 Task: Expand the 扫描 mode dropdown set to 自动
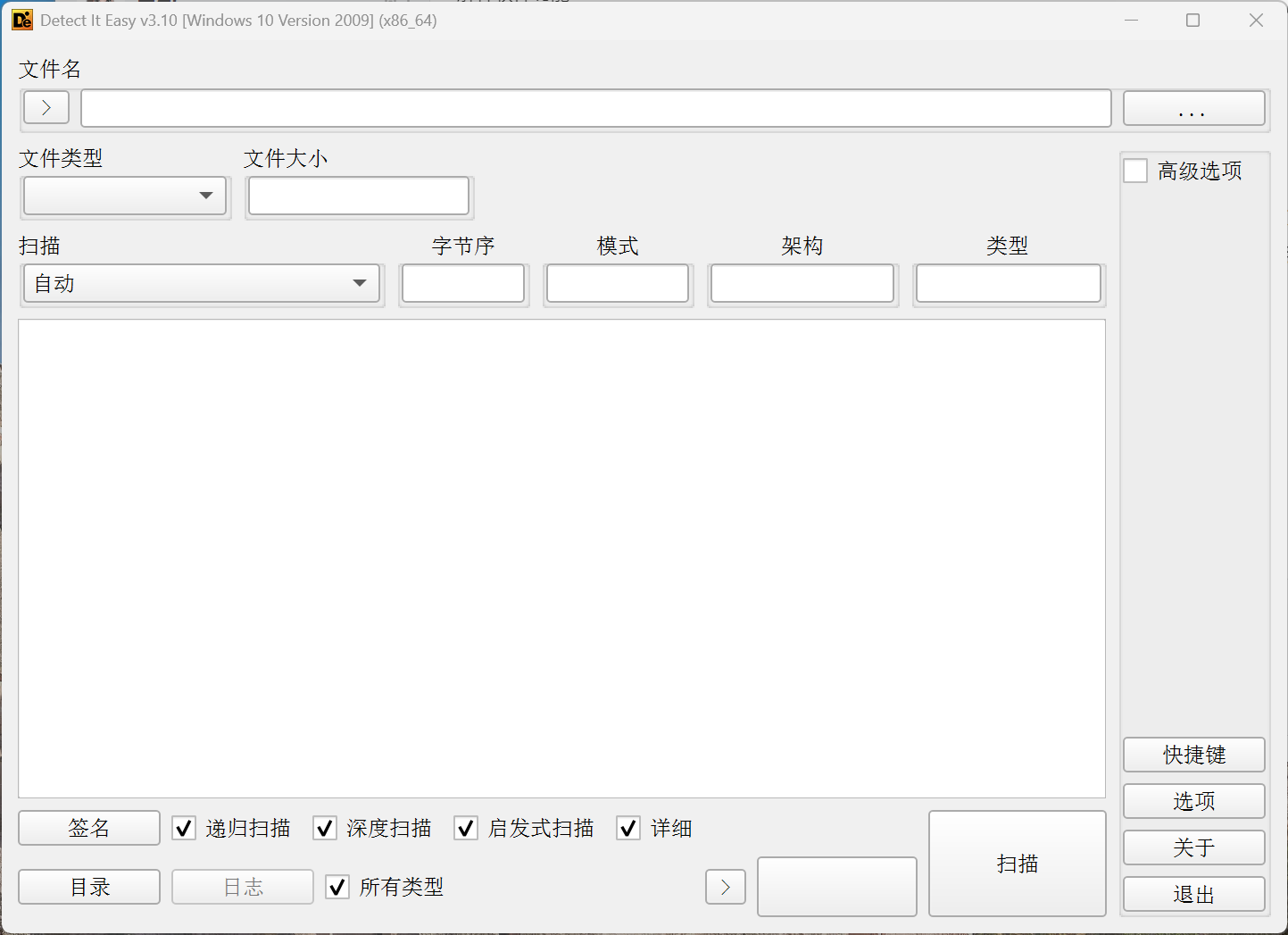[x=202, y=283]
